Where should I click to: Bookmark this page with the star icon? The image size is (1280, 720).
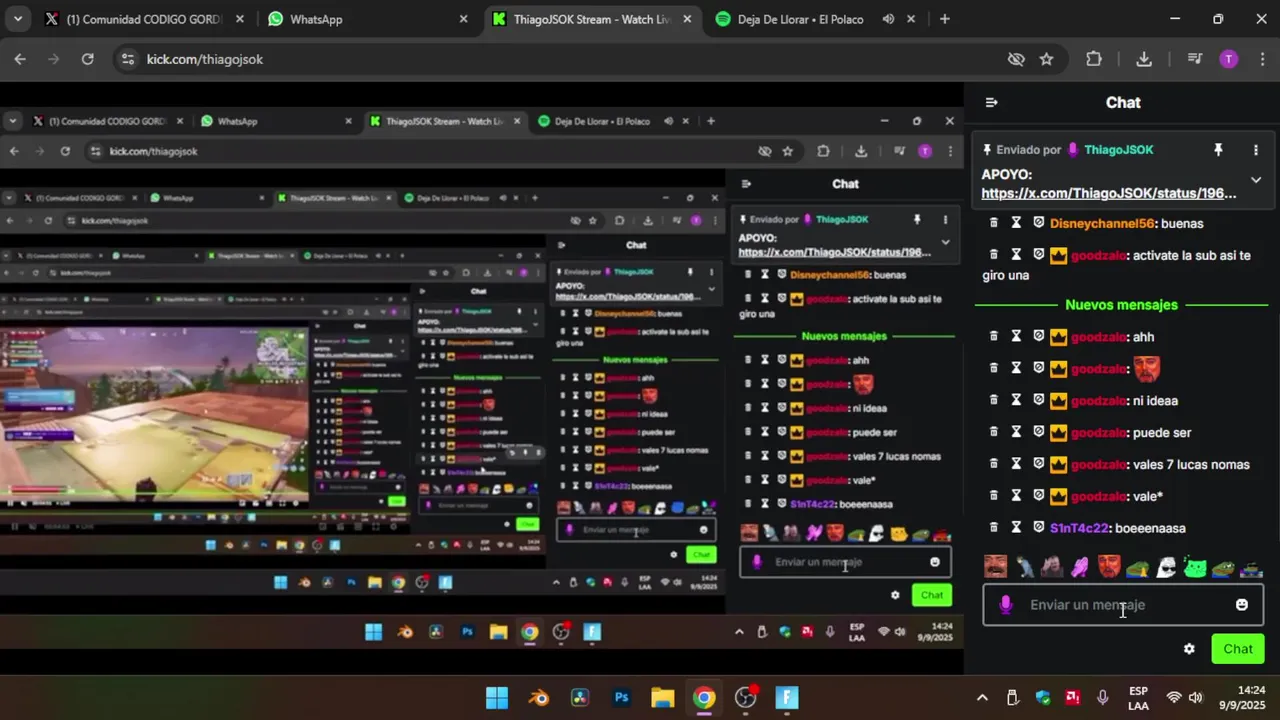(1046, 59)
